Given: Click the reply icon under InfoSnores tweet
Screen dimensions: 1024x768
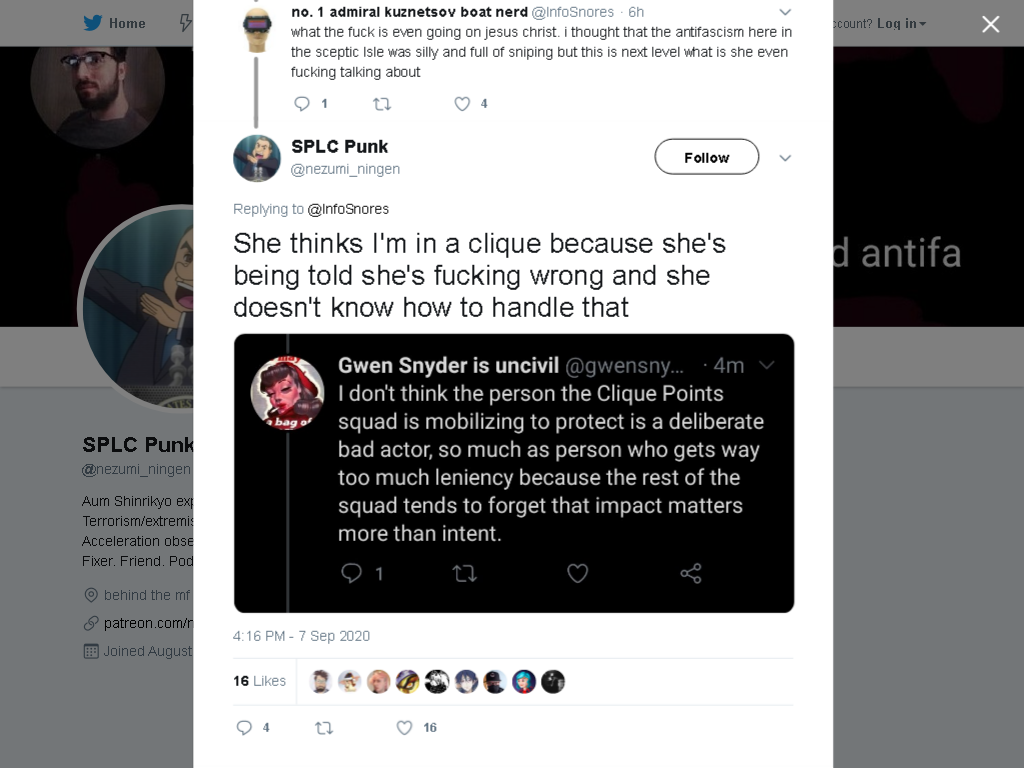Looking at the screenshot, I should (x=302, y=104).
